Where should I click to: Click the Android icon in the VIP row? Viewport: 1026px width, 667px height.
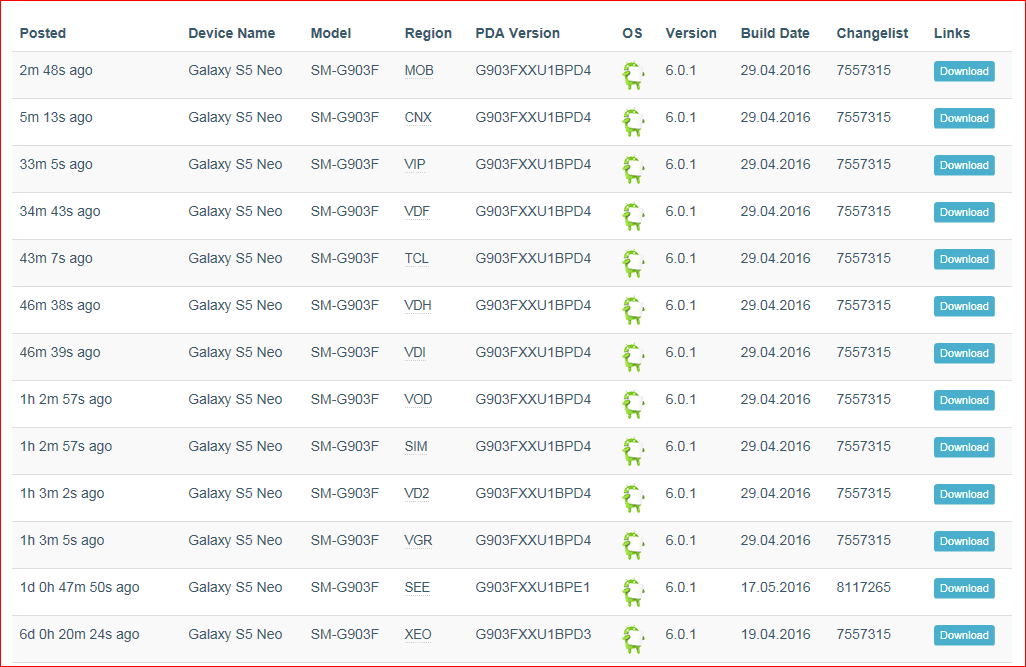pos(633,170)
